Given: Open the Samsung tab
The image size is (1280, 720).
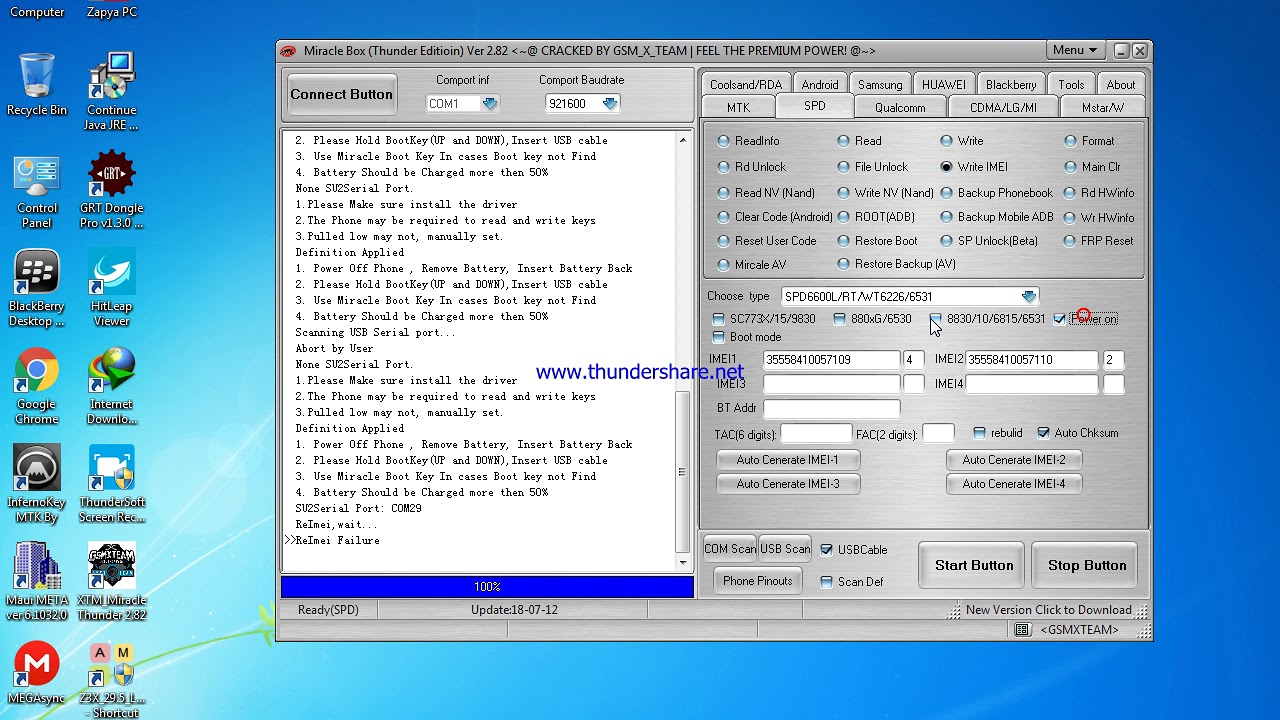Looking at the screenshot, I should [880, 85].
